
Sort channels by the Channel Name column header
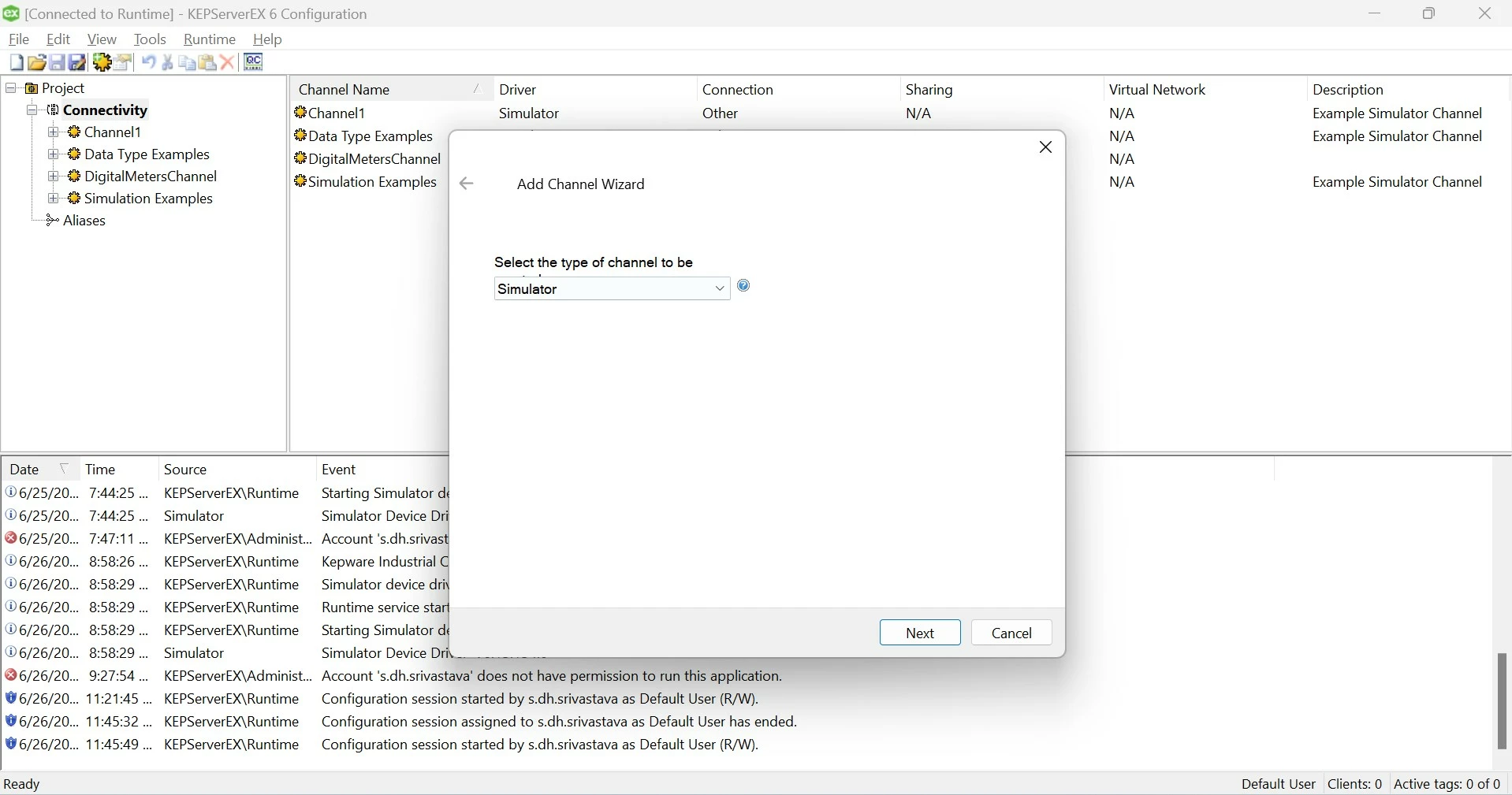[x=392, y=90]
